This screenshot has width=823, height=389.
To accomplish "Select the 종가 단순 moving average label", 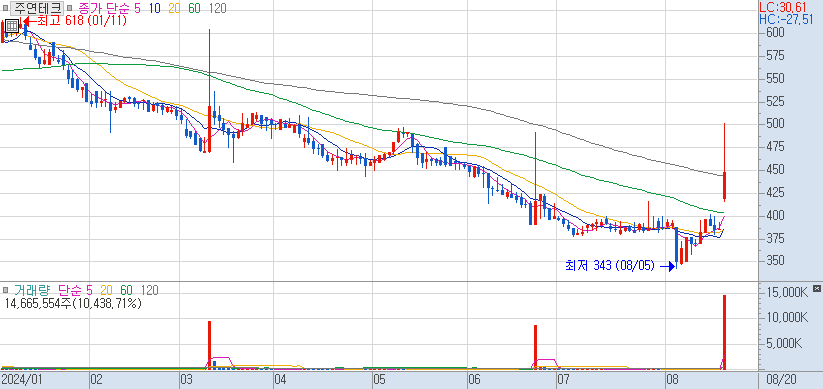I will [103, 8].
